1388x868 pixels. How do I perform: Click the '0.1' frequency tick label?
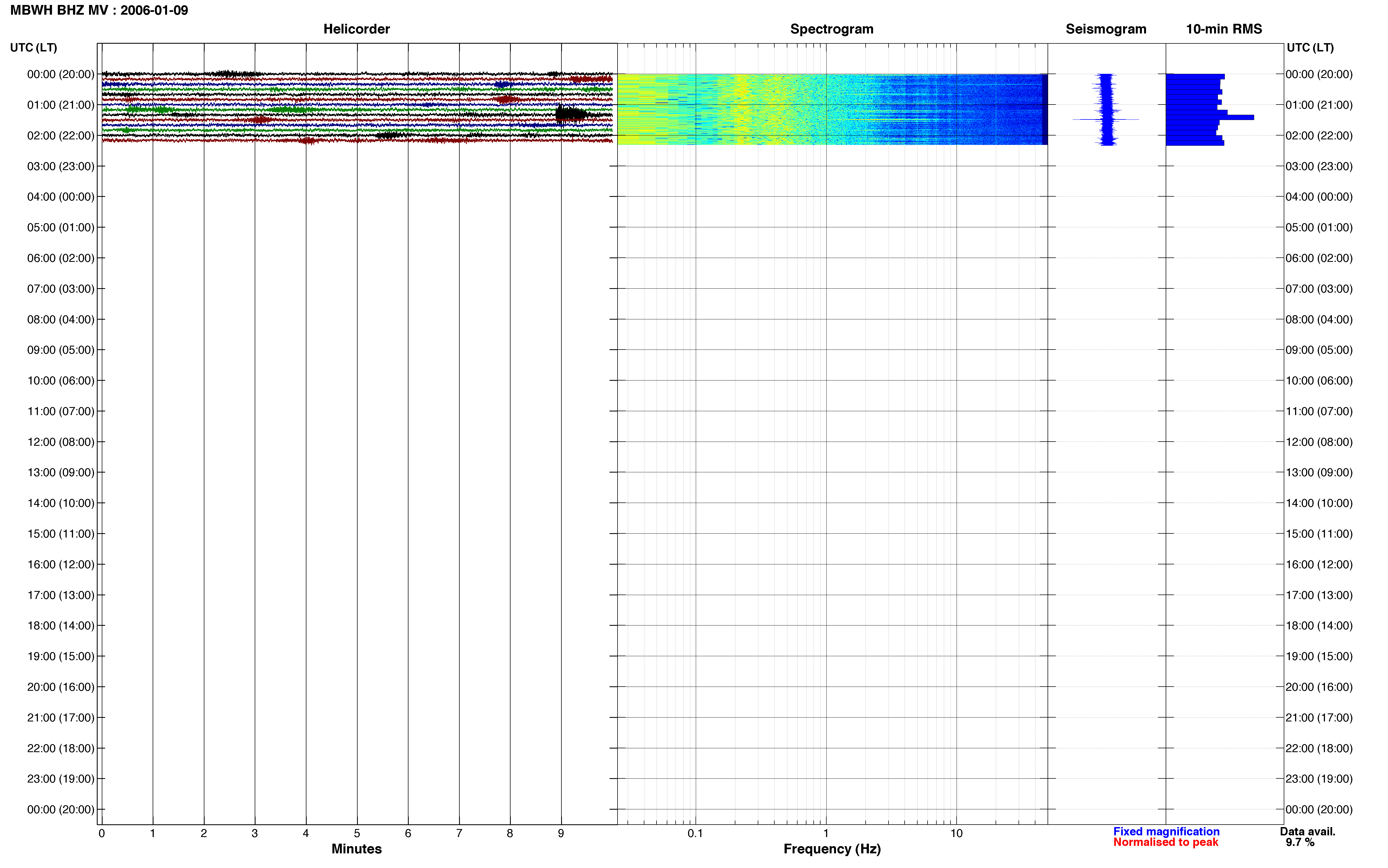695,833
